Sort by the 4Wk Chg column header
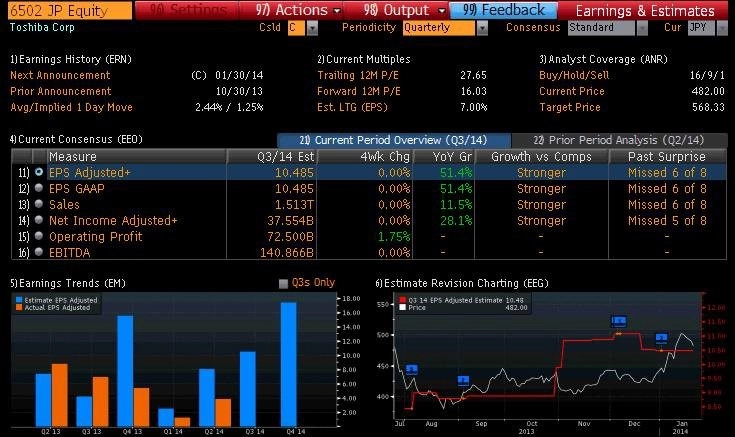The width and height of the screenshot is (735, 437). click(365, 157)
